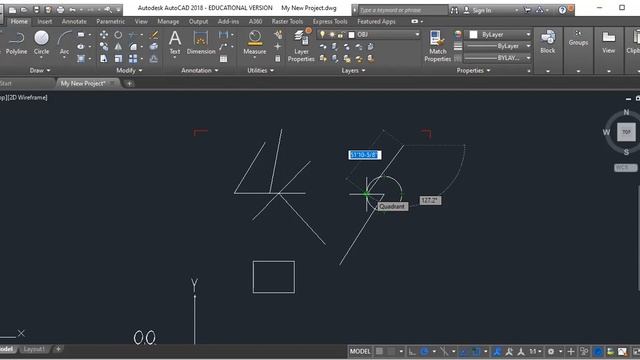Open the Layer Properties manager
The height and width of the screenshot is (360, 640).
(x=301, y=46)
